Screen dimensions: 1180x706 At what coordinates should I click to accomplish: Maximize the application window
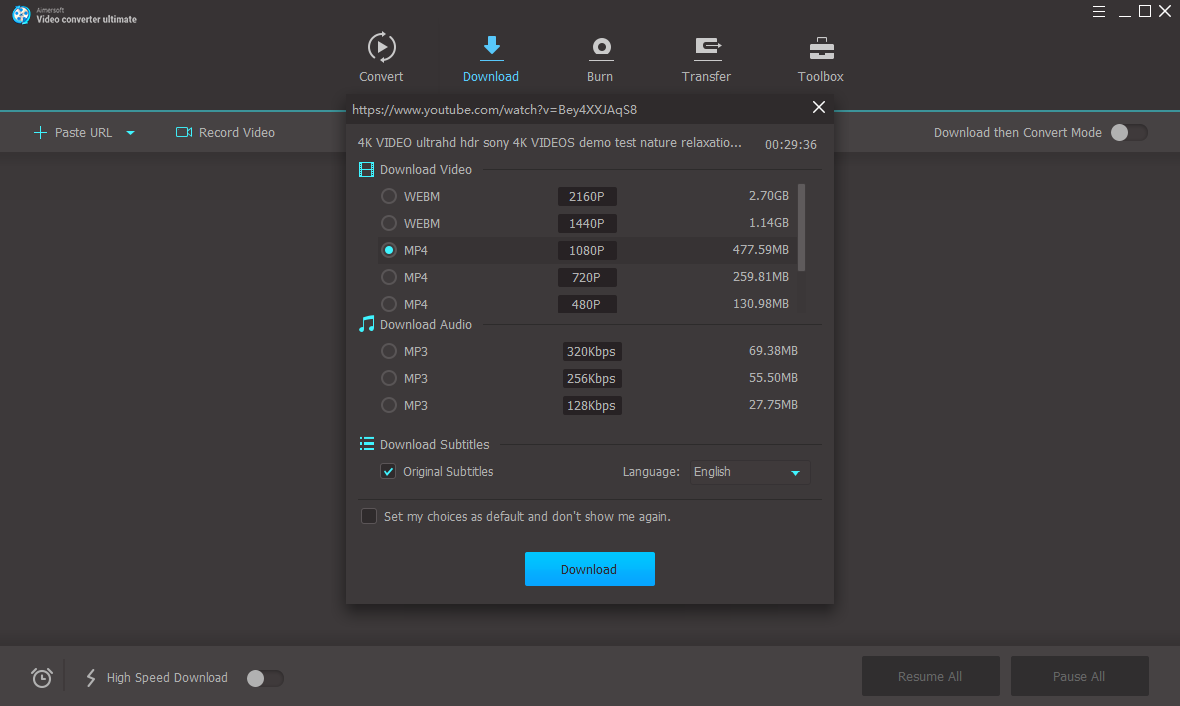coord(1145,11)
